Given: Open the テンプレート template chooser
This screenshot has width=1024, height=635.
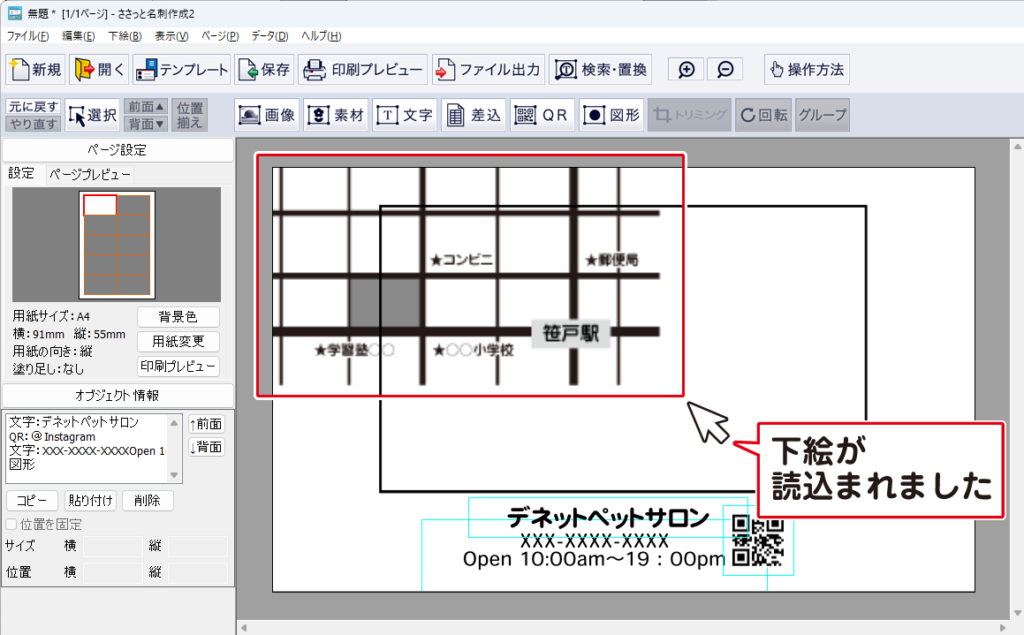Looking at the screenshot, I should (182, 69).
